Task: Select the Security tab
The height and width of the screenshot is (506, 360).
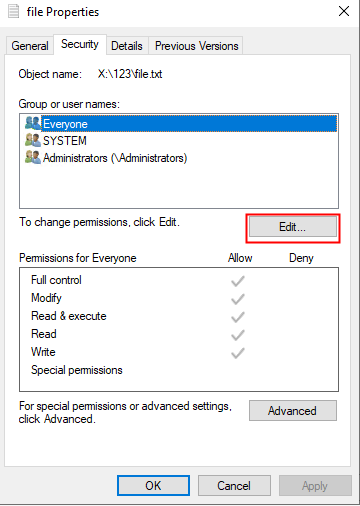Action: [x=80, y=44]
